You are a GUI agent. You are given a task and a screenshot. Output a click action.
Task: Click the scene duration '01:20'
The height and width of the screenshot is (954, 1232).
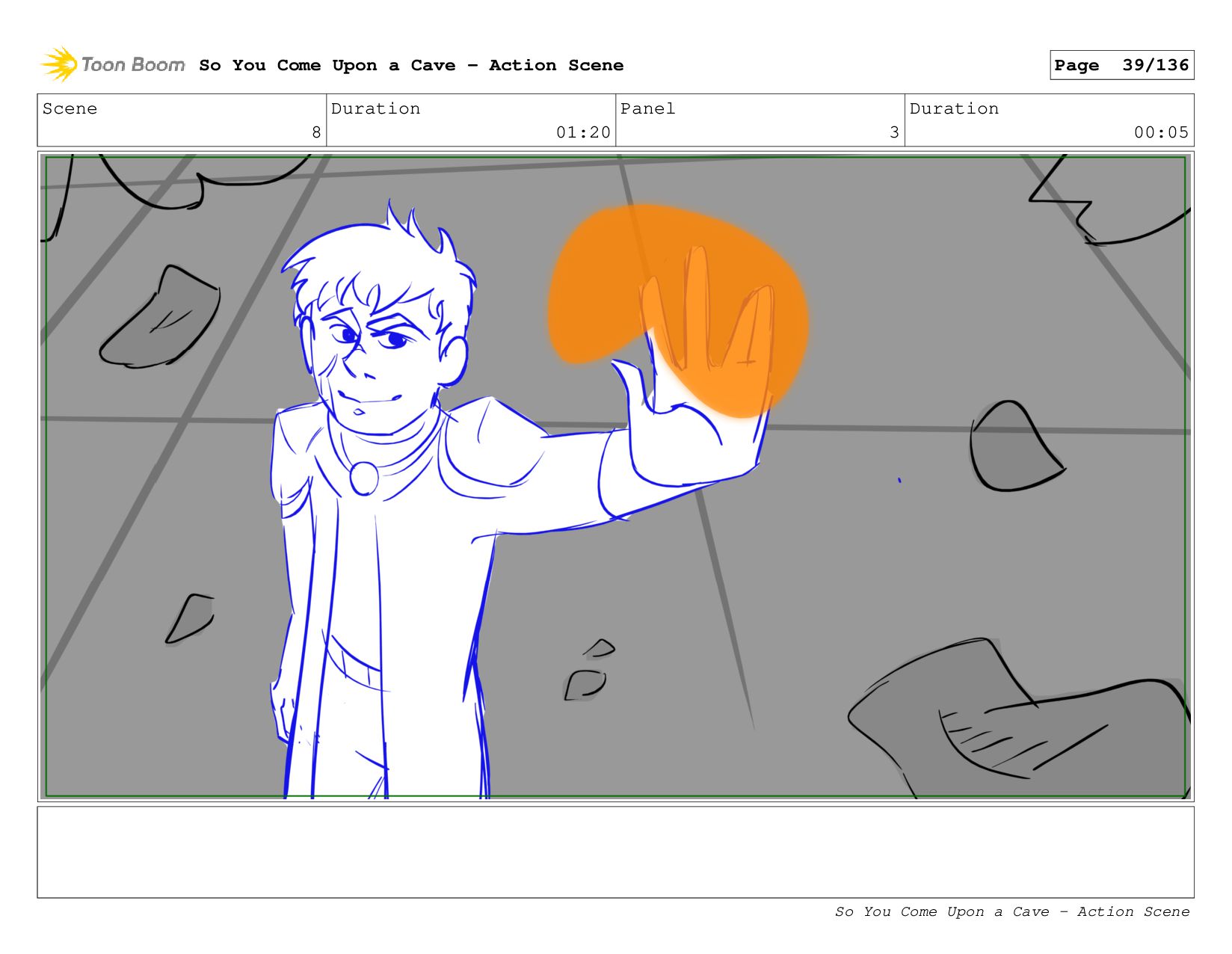(583, 132)
